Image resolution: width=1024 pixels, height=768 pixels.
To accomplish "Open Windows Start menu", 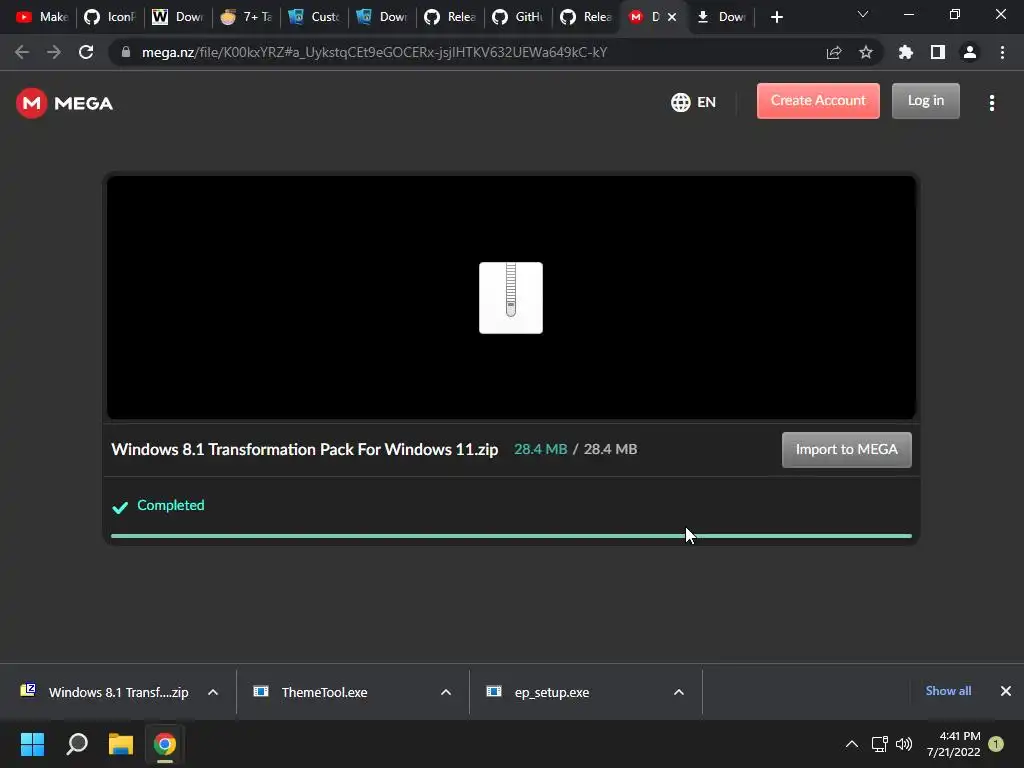I will click(x=32, y=744).
